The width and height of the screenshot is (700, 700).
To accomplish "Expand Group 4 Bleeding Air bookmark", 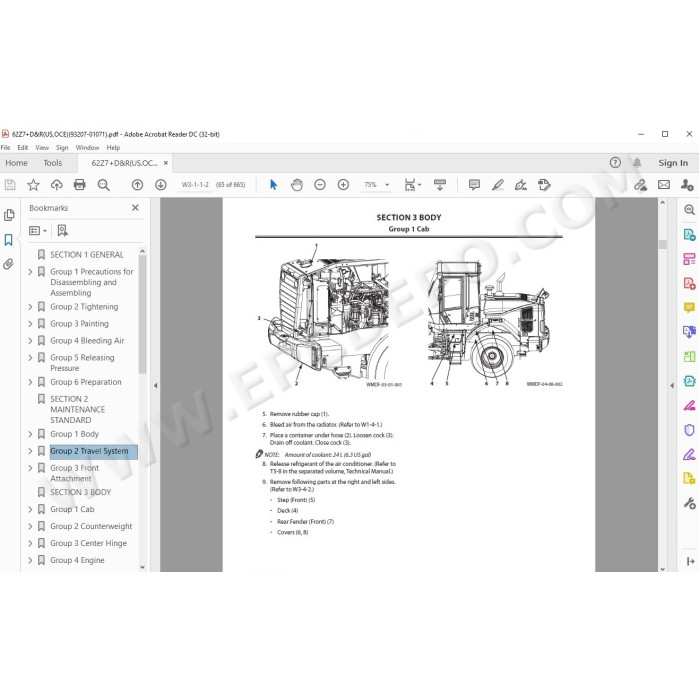I will [30, 341].
